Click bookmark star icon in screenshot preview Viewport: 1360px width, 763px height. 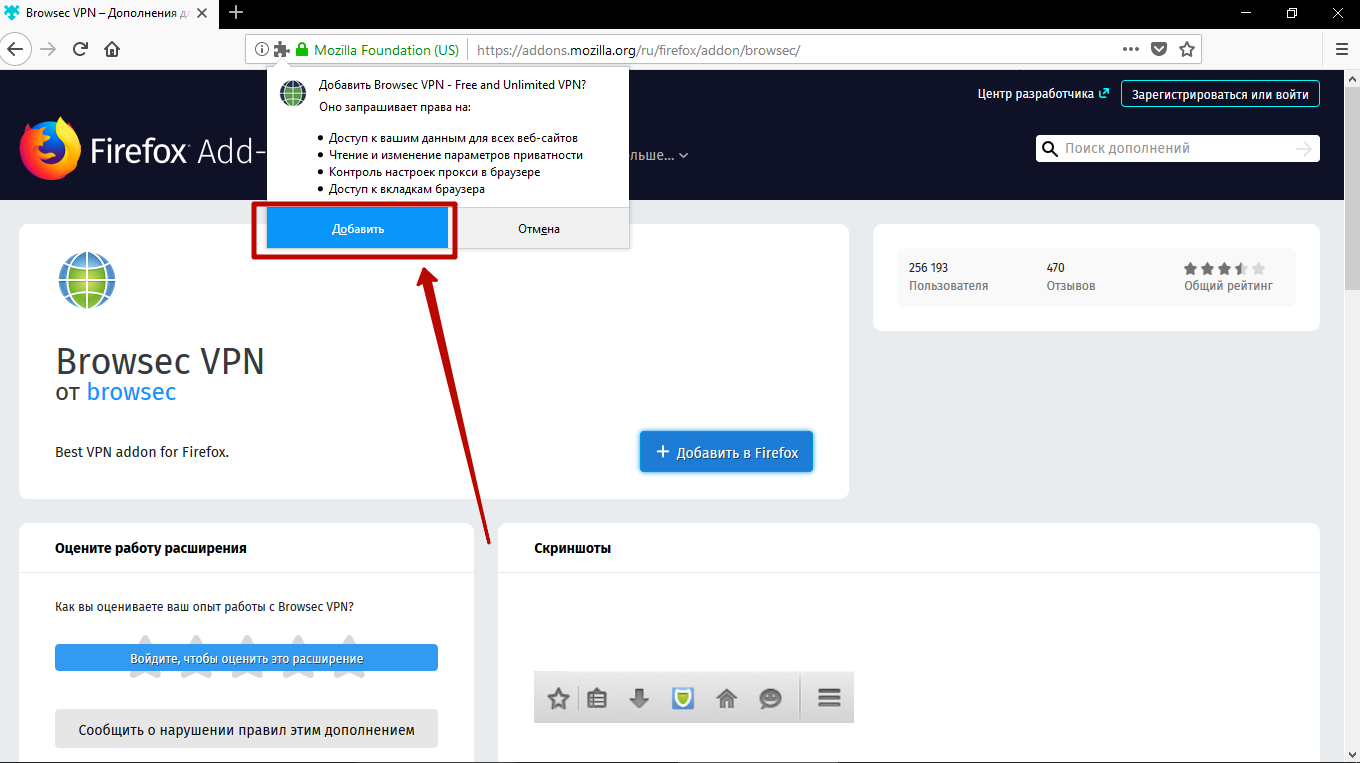click(558, 698)
